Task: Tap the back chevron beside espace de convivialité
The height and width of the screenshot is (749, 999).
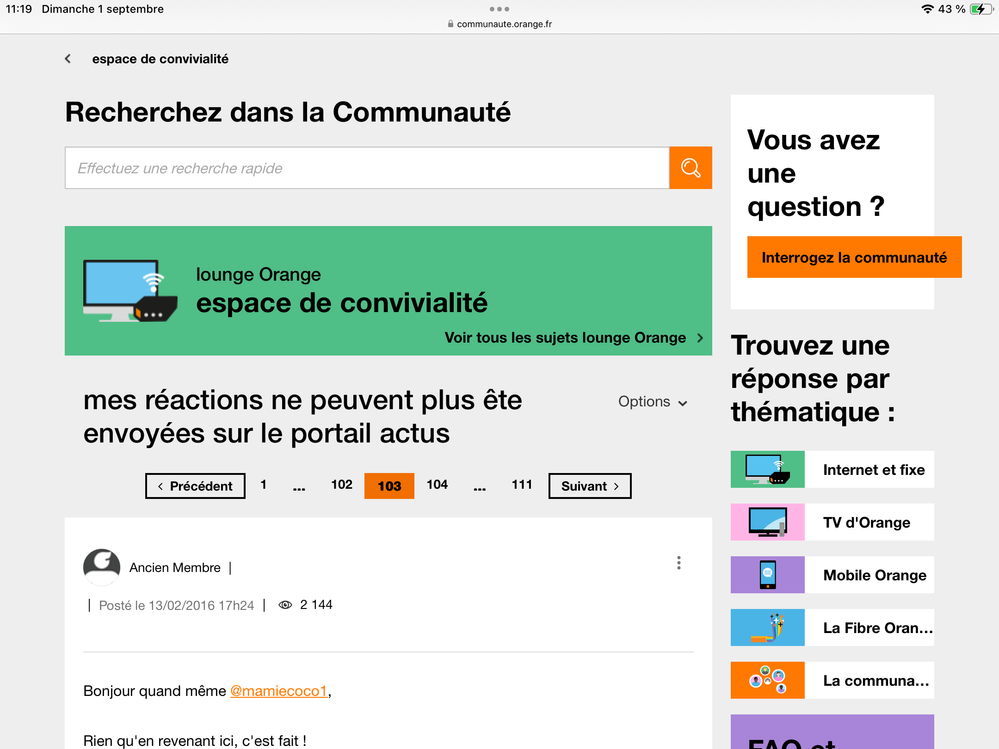Action: [68, 59]
